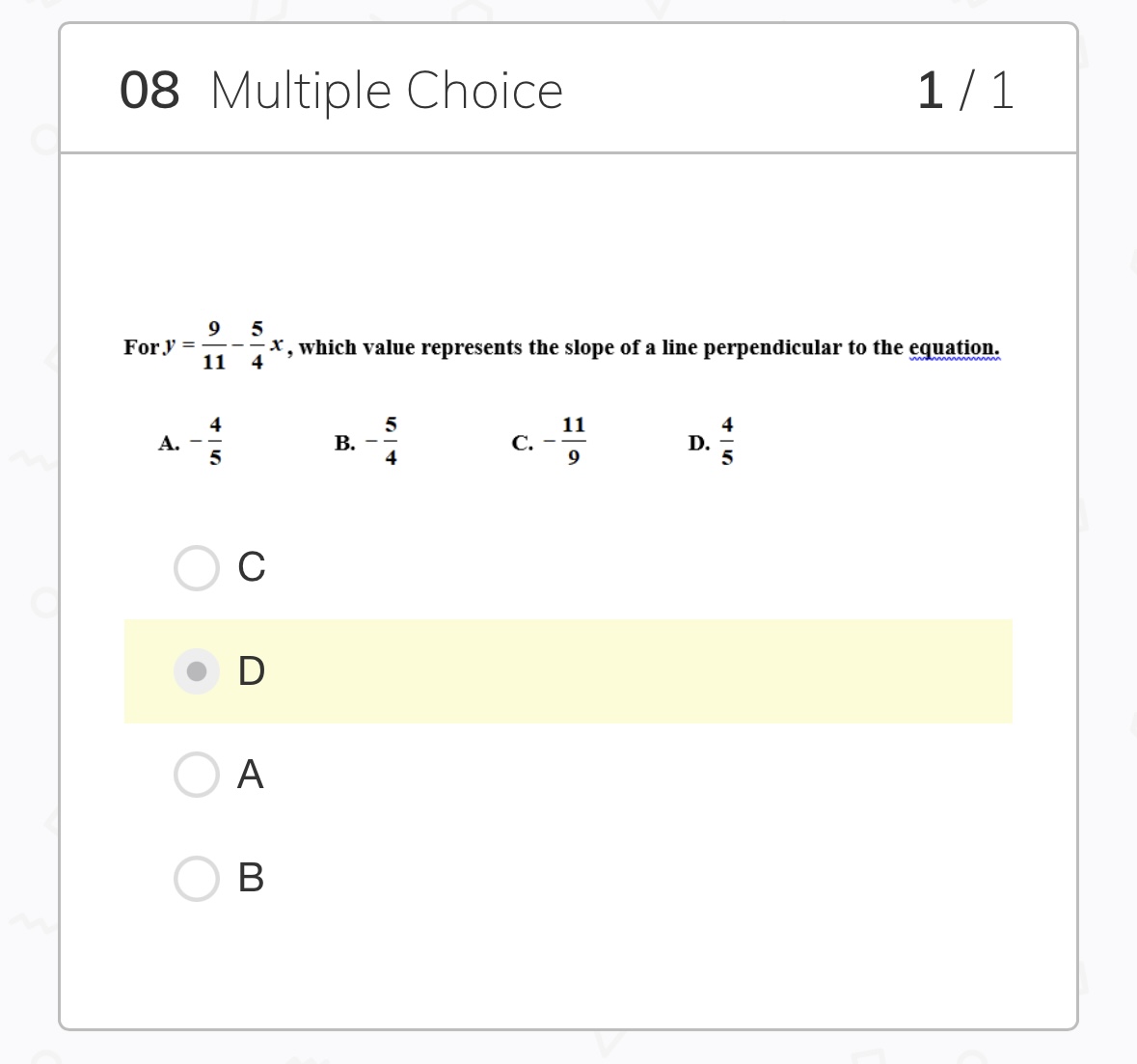Click the question number 08
The height and width of the screenshot is (1064, 1137).
point(149,91)
